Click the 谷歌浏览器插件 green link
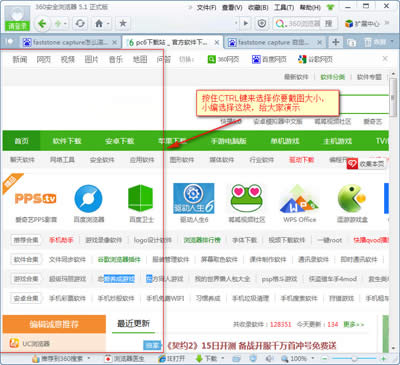The width and height of the screenshot is (400, 365). [119, 259]
